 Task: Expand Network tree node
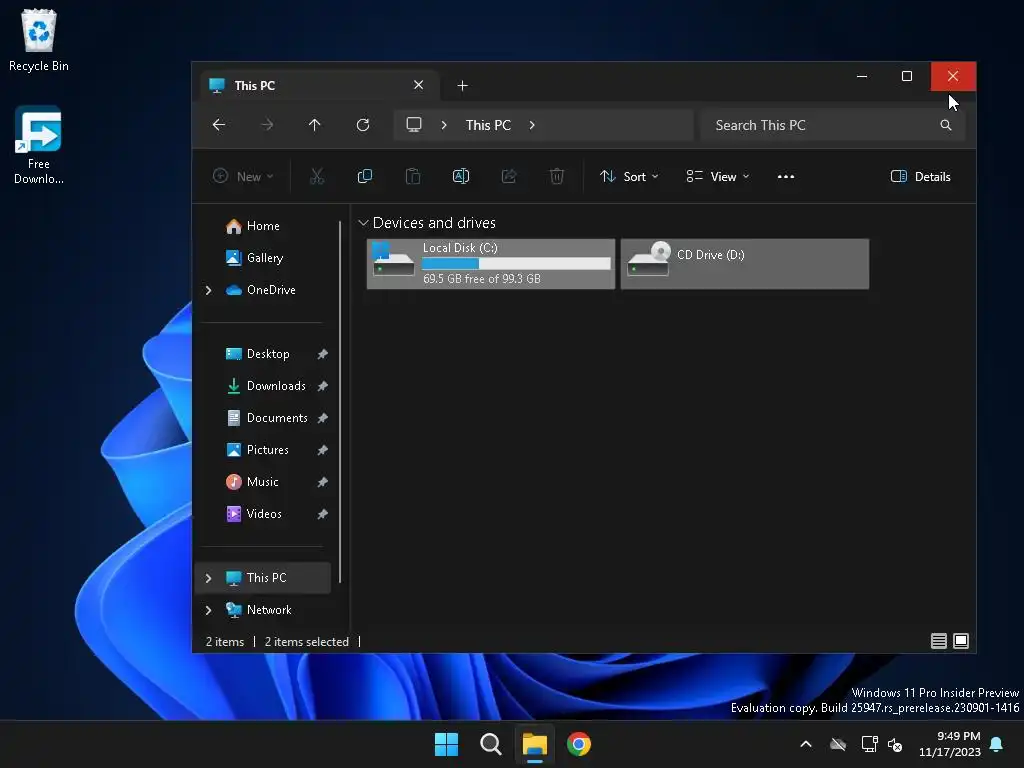[x=208, y=610]
